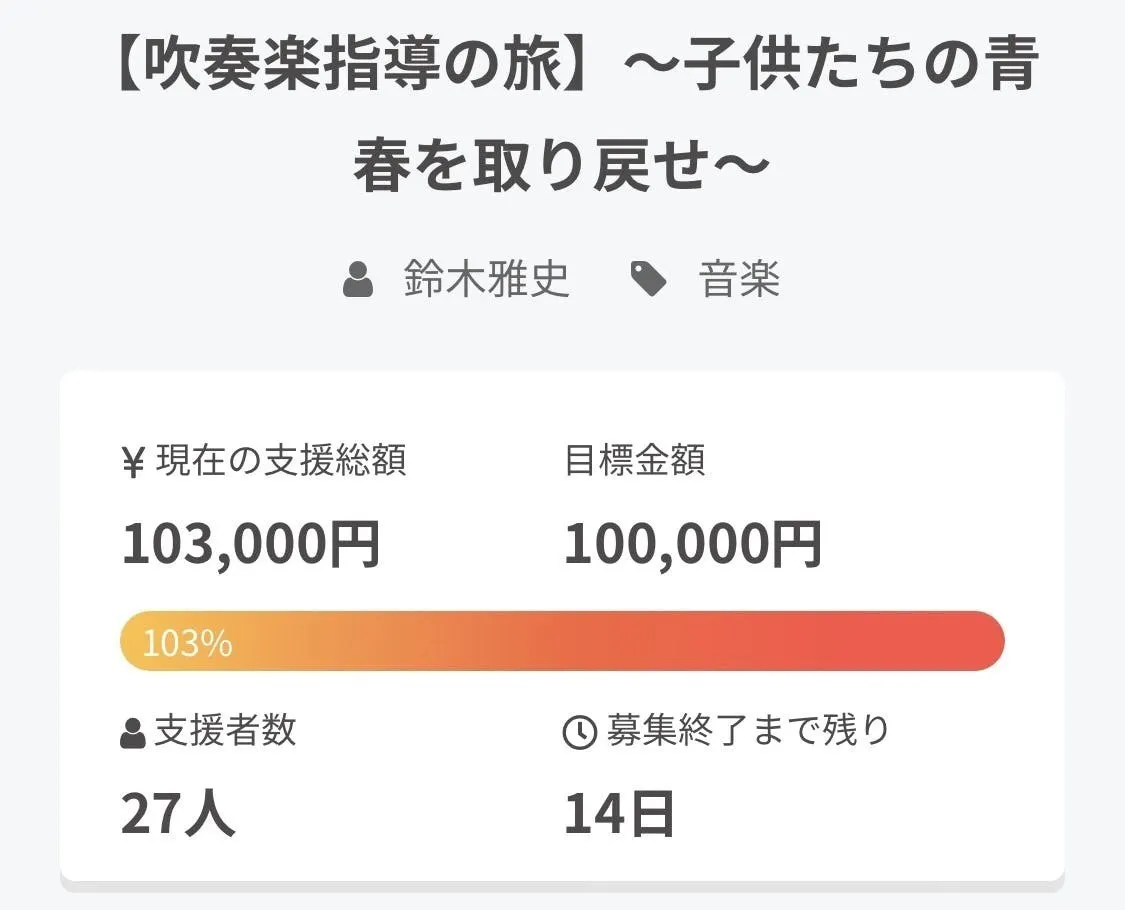Click the clock icon for remaining time
This screenshot has width=1125, height=910.
[580, 733]
